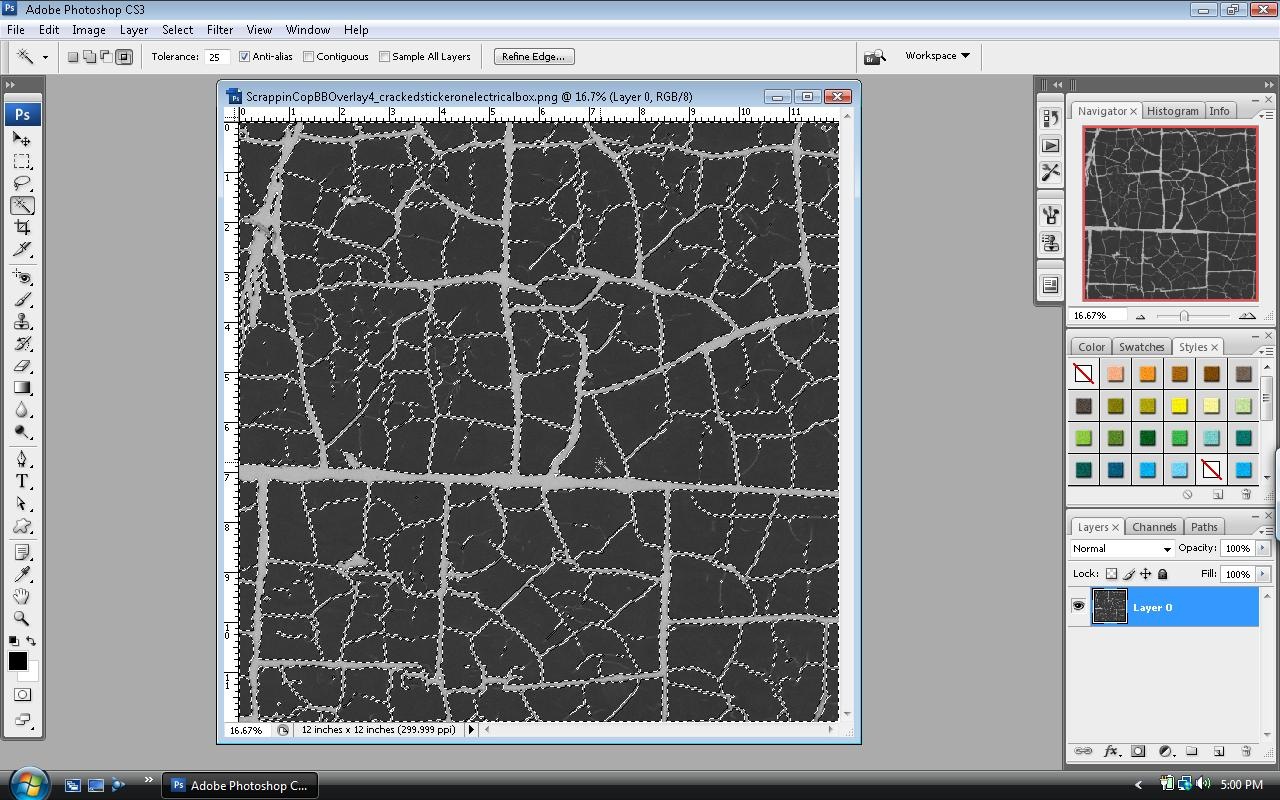Create a new layer in Layers panel

(1218, 751)
